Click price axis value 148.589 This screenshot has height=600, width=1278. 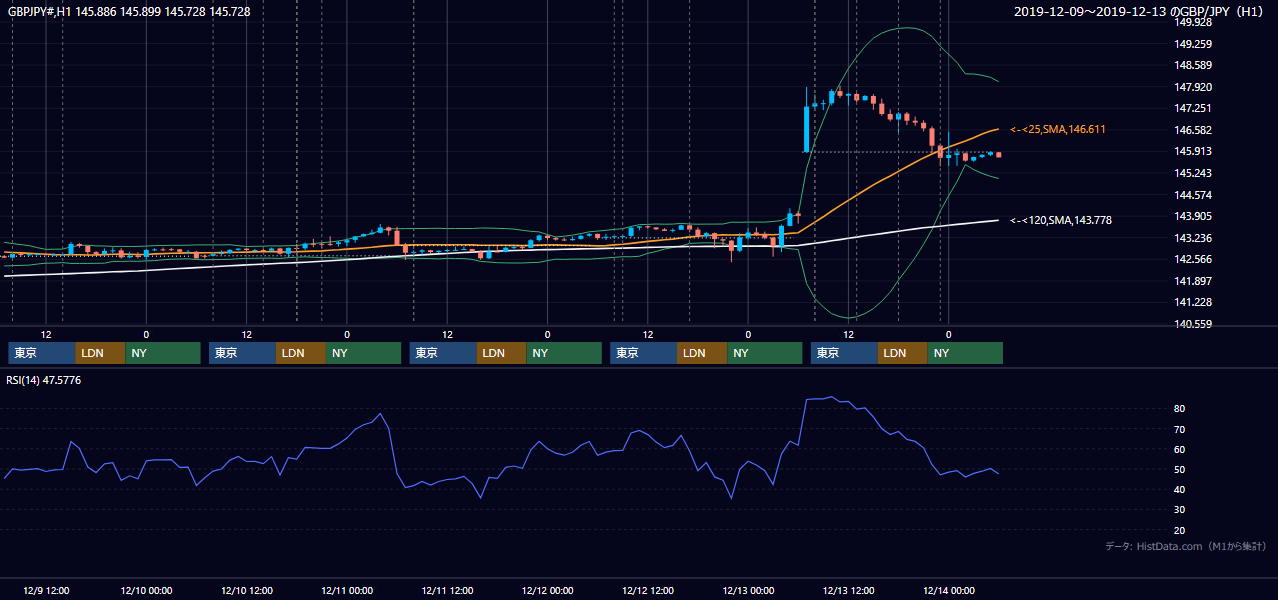[x=1192, y=66]
